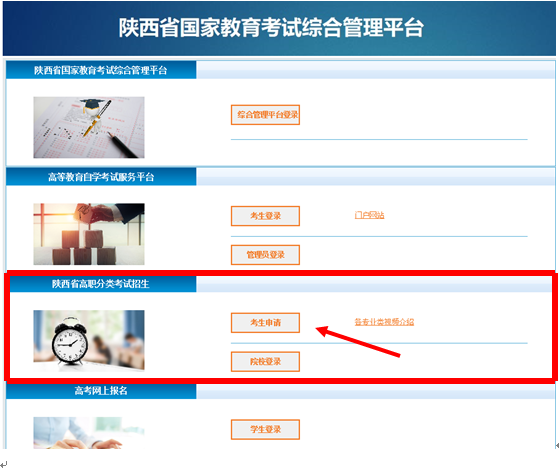
Task: Select the 陕西省国家教育考试综合管理平台 section header
Action: coord(101,70)
